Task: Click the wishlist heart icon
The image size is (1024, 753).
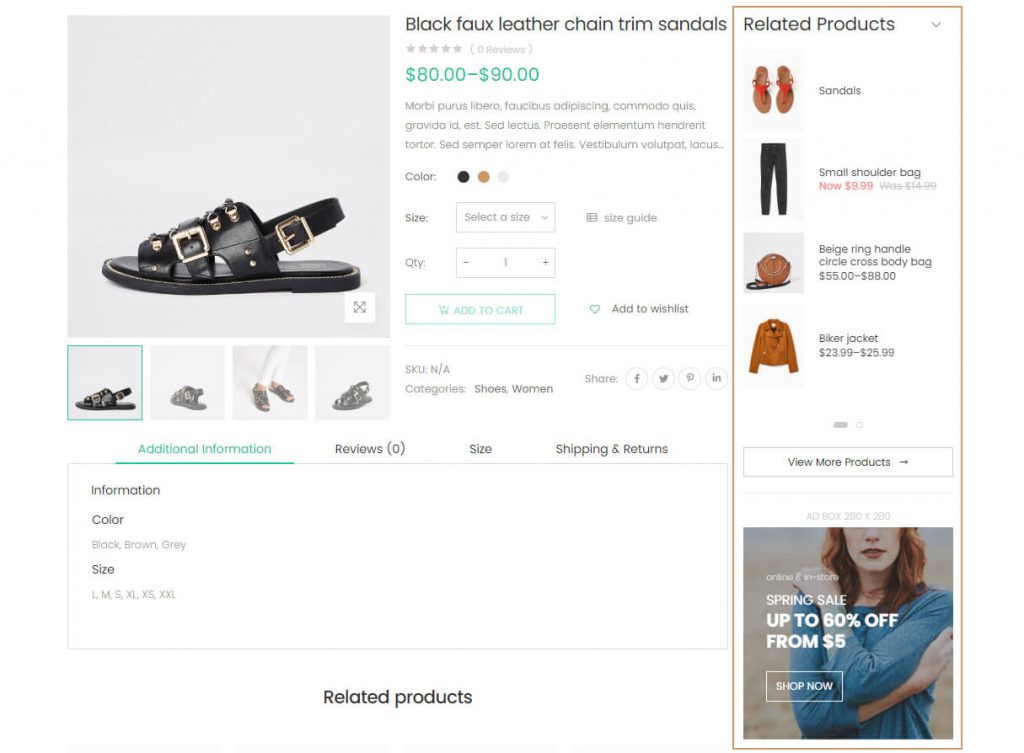Action: [595, 309]
